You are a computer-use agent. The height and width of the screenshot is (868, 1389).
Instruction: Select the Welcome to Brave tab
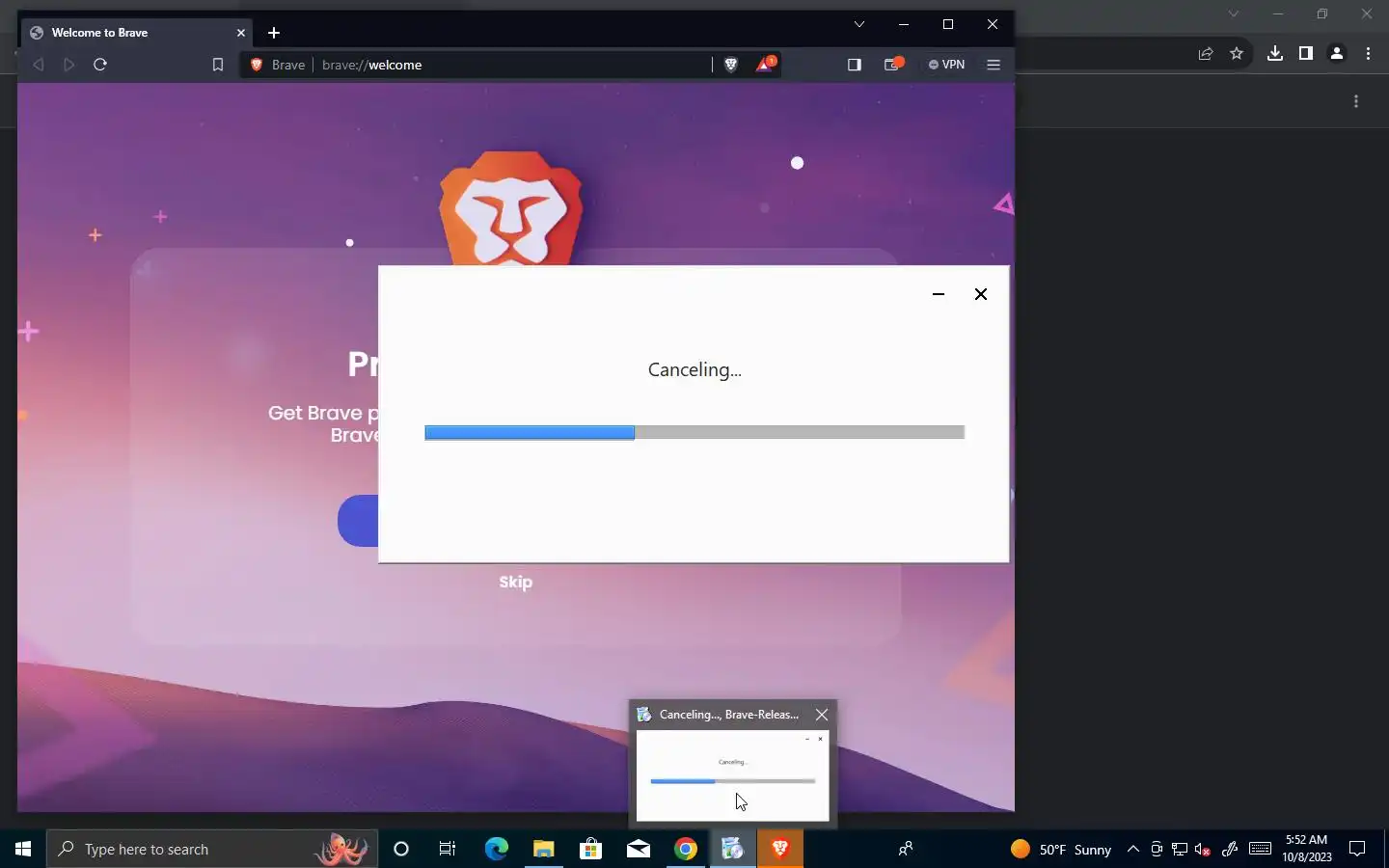coord(138,33)
